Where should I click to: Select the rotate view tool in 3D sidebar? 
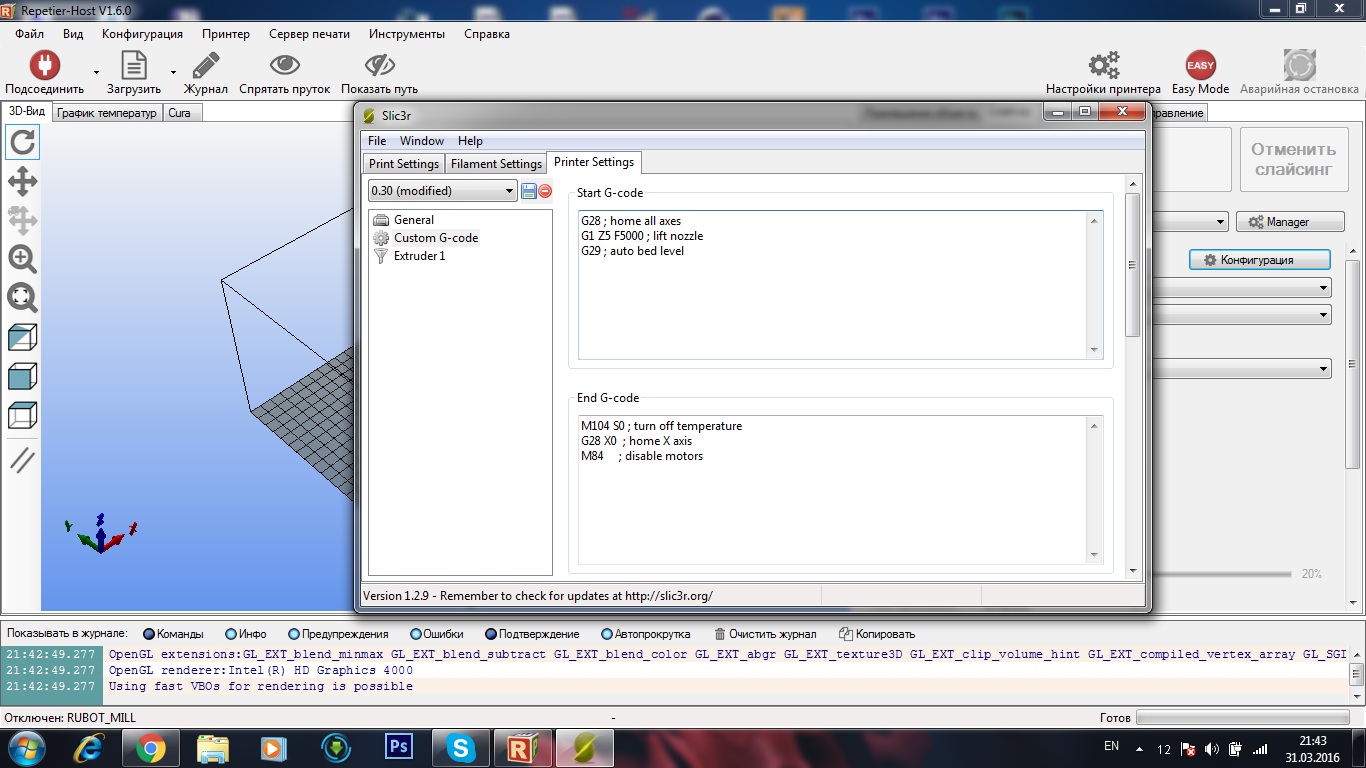click(22, 142)
